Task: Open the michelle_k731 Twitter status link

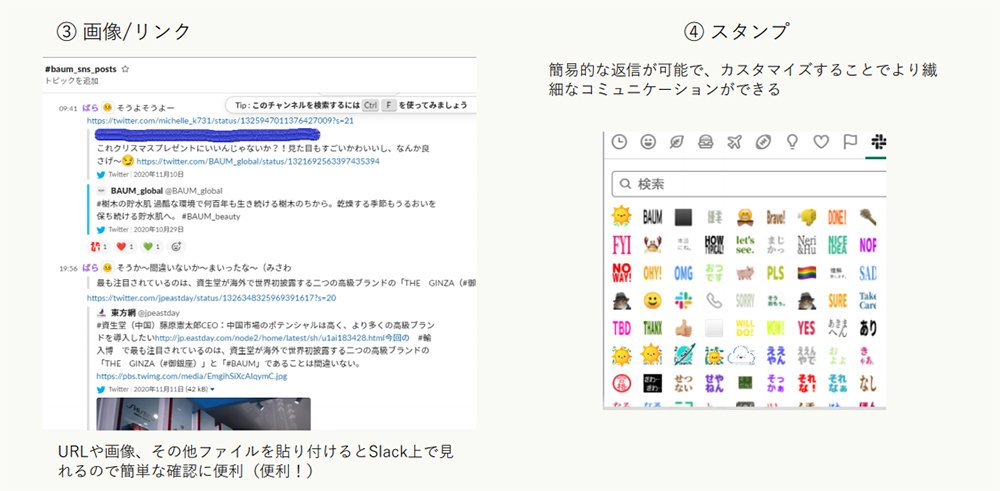Action: click(221, 121)
